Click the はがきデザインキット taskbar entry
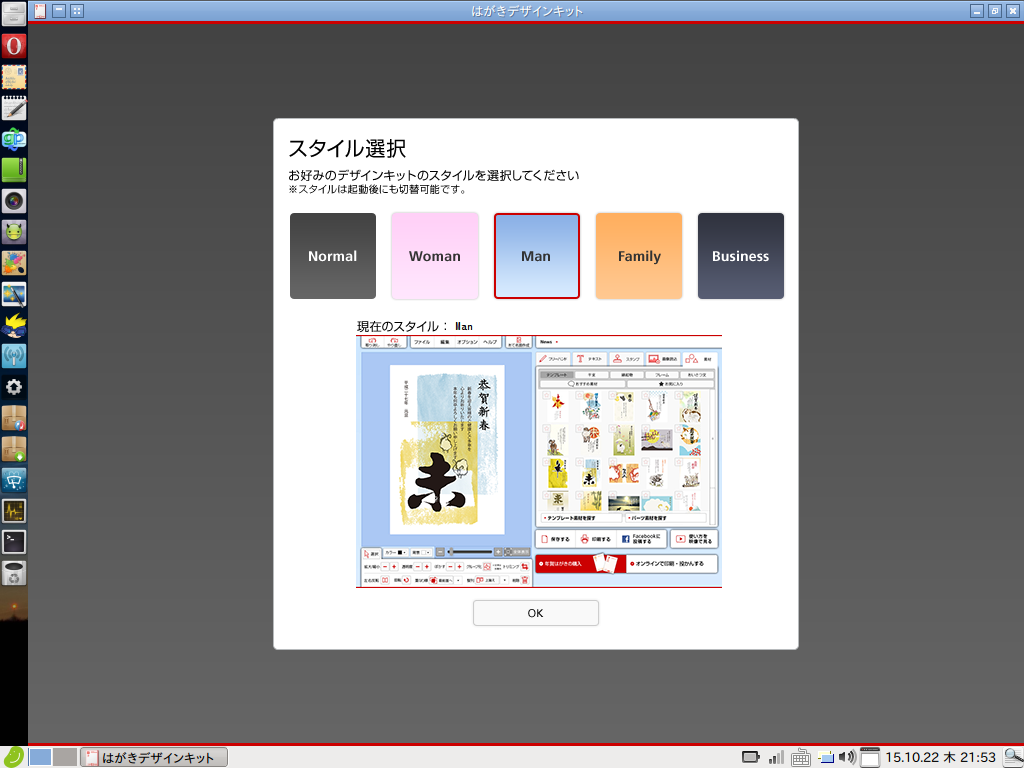Viewport: 1024px width, 768px height. coord(154,757)
